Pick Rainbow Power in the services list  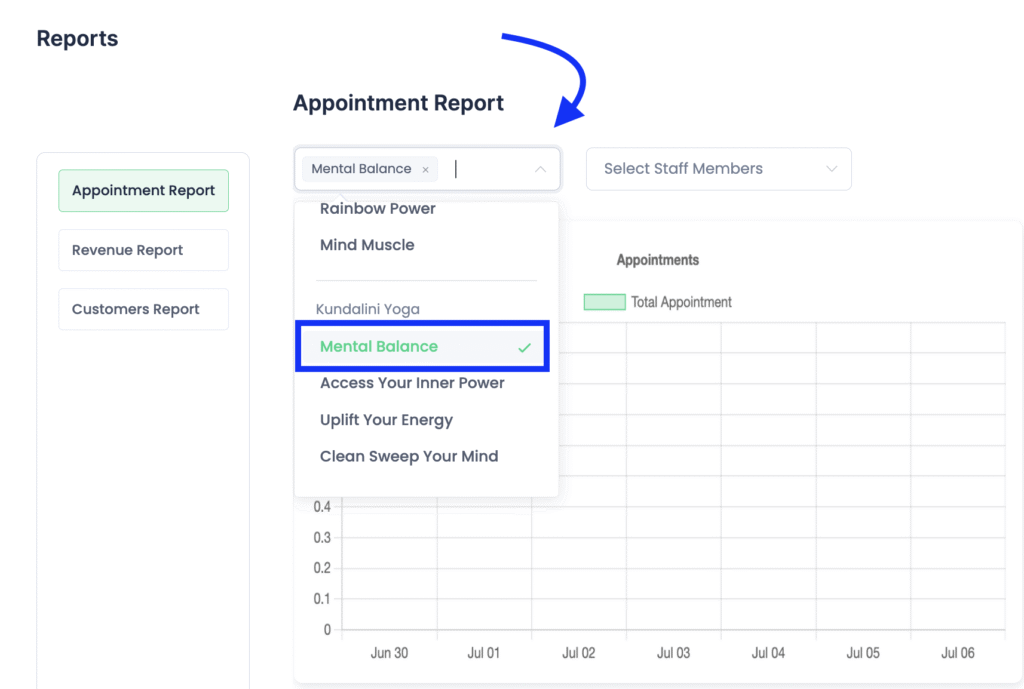click(x=377, y=209)
